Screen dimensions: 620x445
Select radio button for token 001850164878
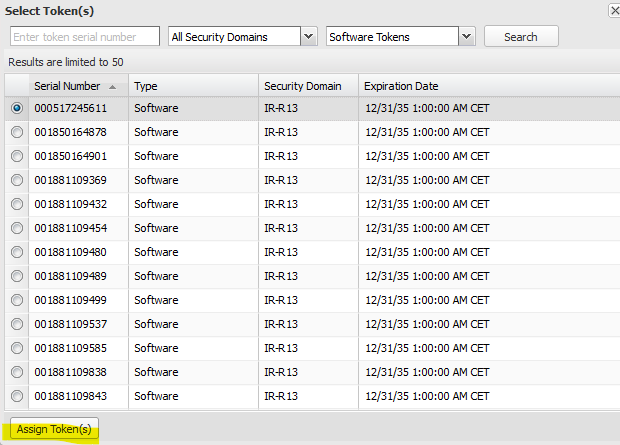[x=17, y=132]
